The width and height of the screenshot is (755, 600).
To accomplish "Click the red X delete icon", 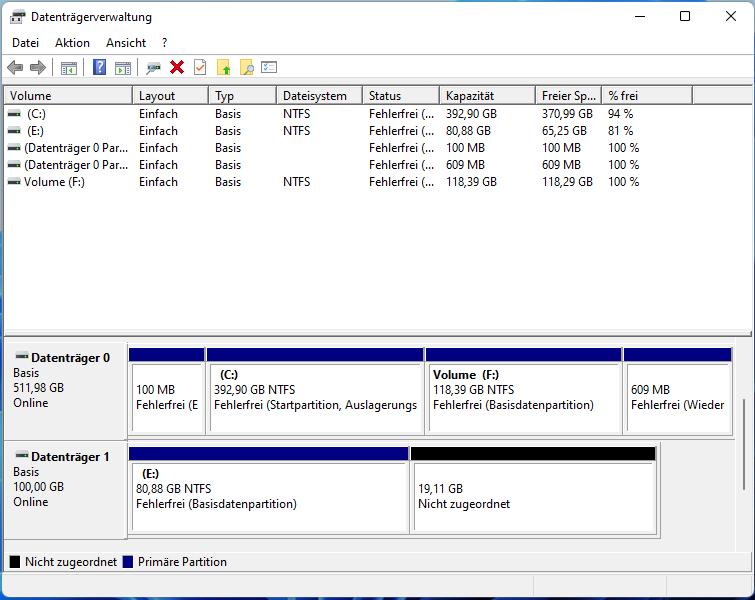I will pyautogui.click(x=177, y=67).
